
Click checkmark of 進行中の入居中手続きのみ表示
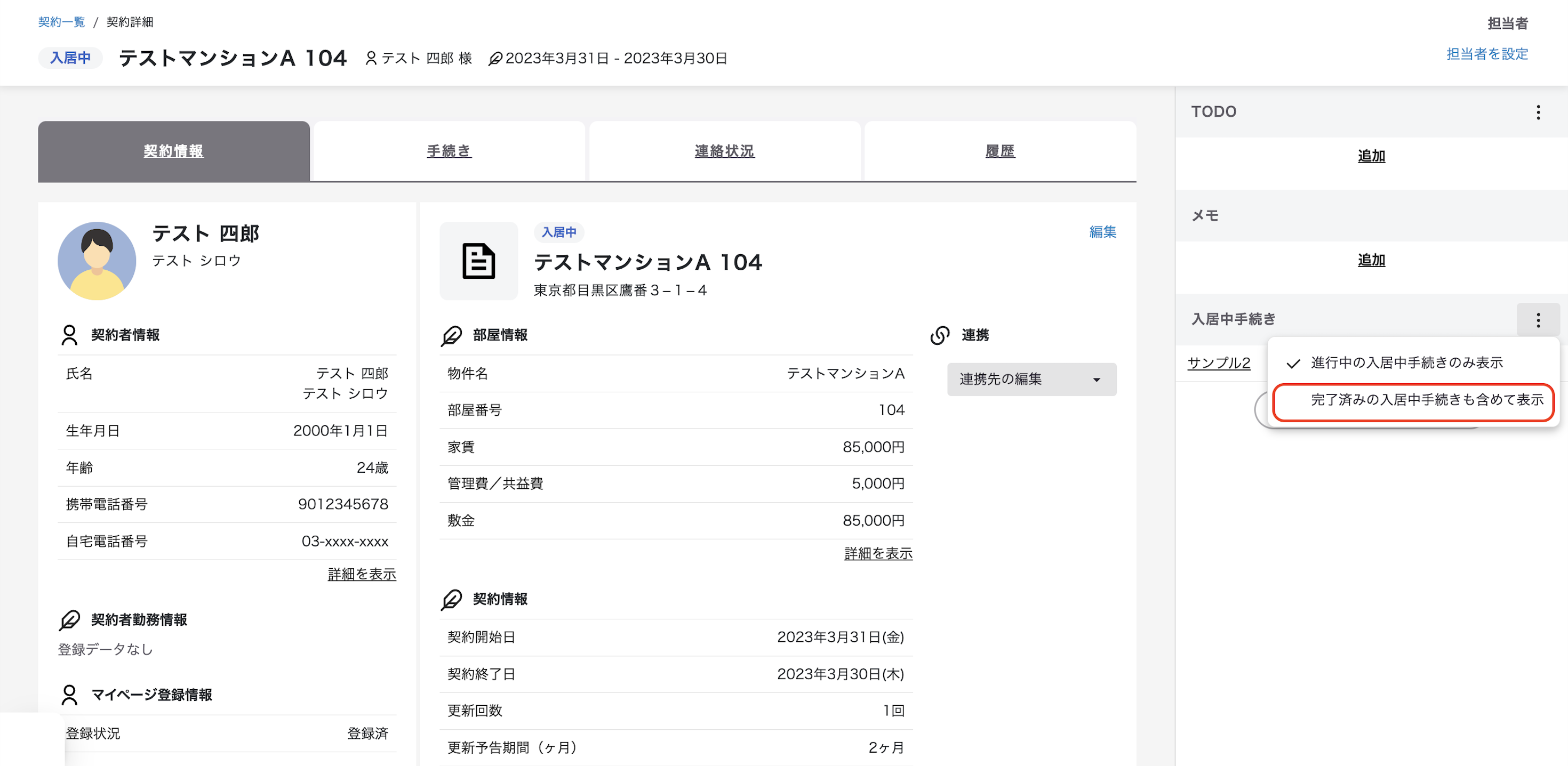[1293, 363]
